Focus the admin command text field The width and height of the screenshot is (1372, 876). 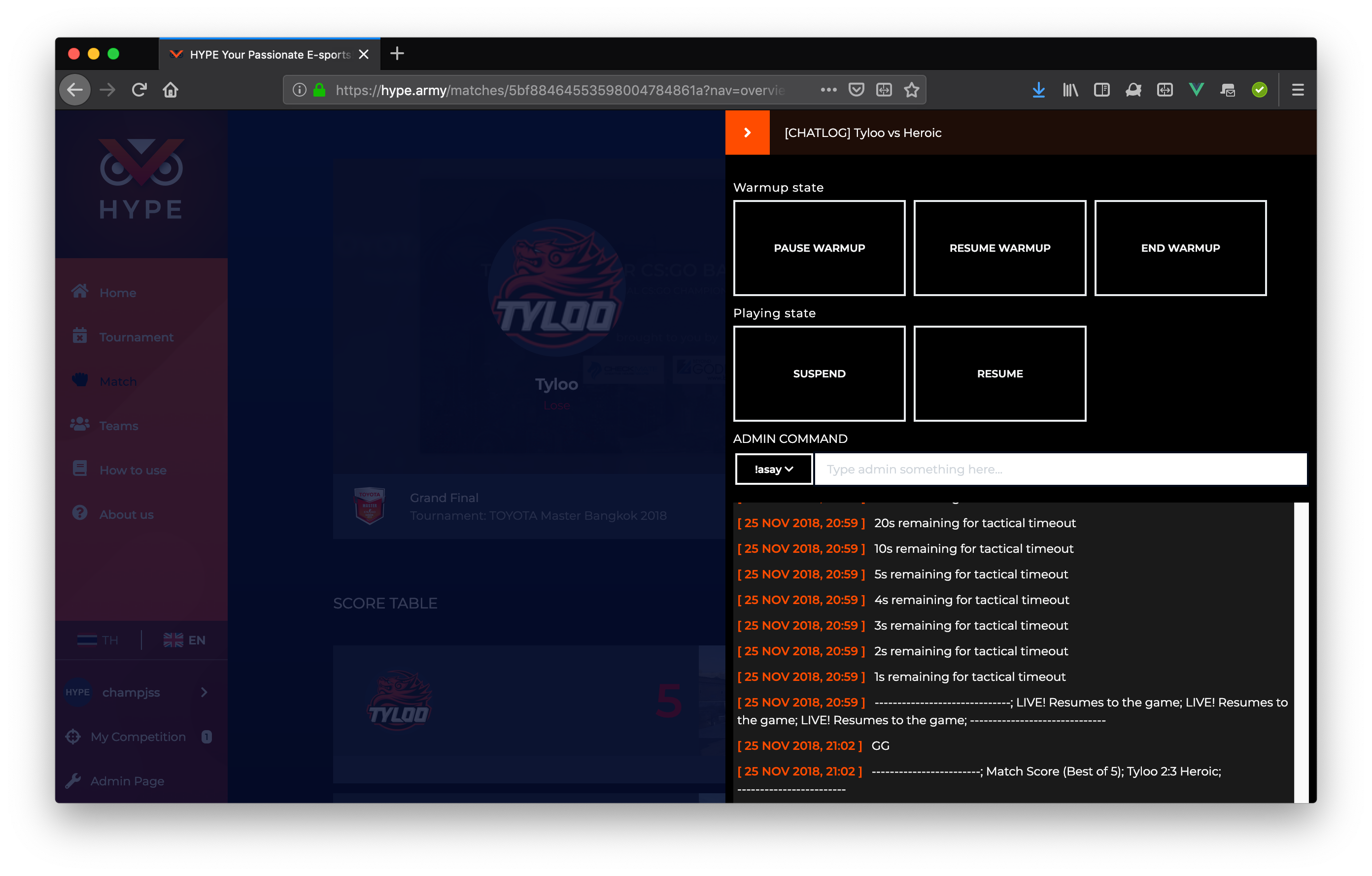tap(1061, 470)
